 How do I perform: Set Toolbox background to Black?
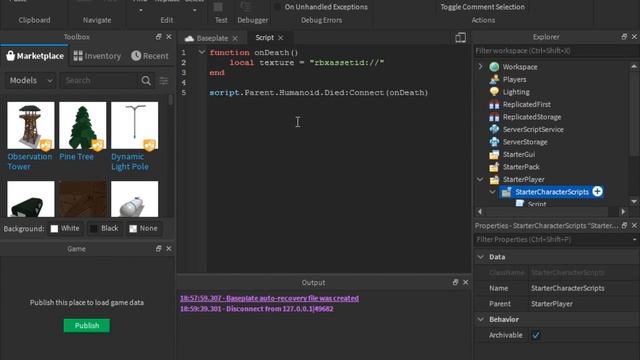tap(104, 229)
